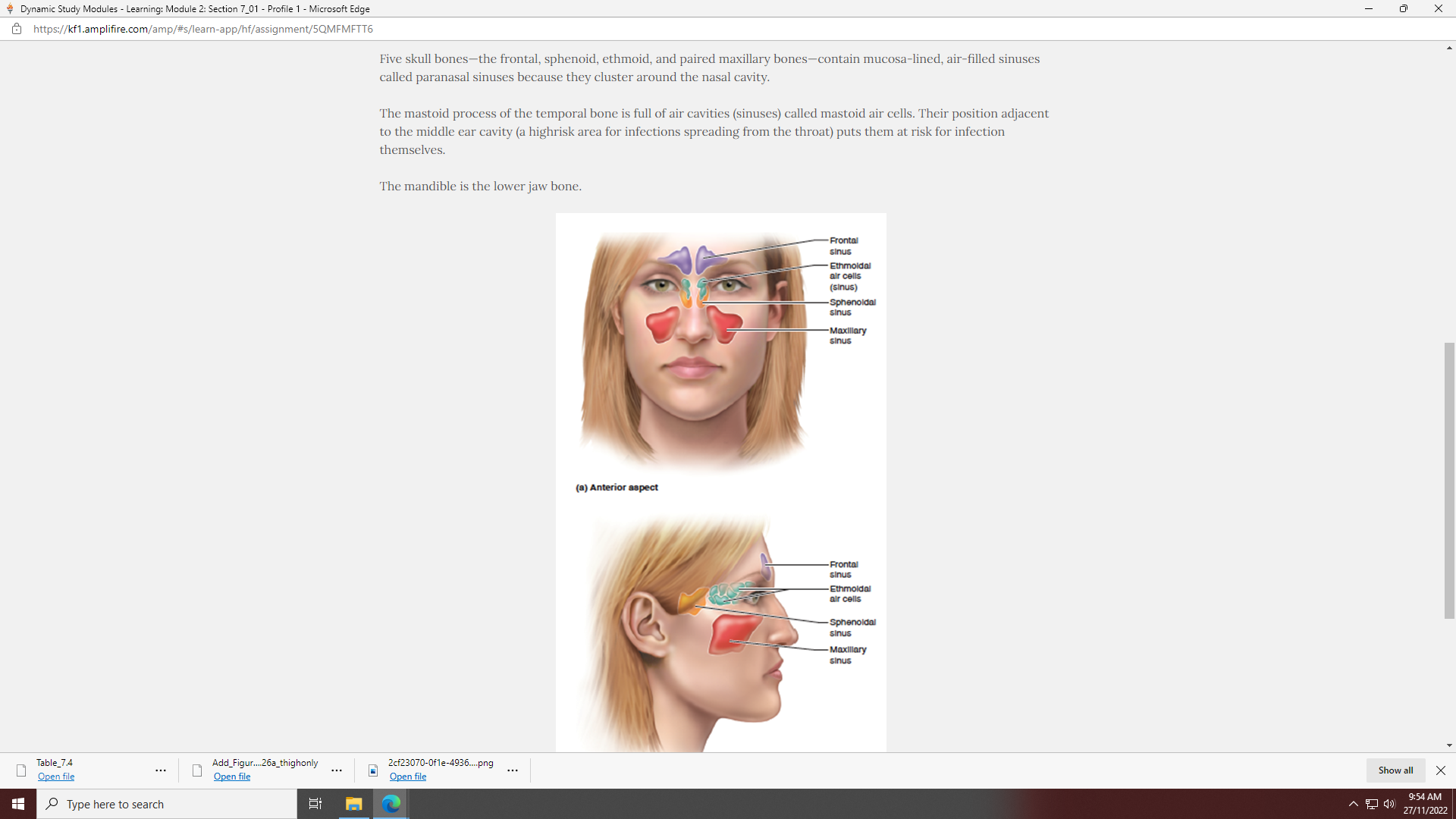Open more options for Table_7.4 download
The height and width of the screenshot is (819, 1456).
click(x=161, y=770)
